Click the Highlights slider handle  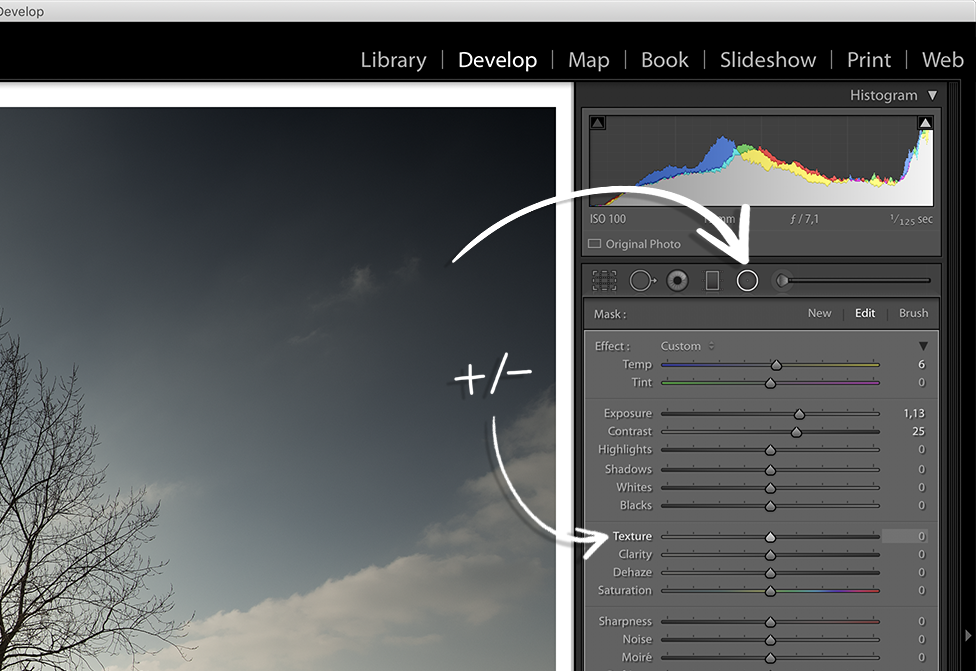771,451
